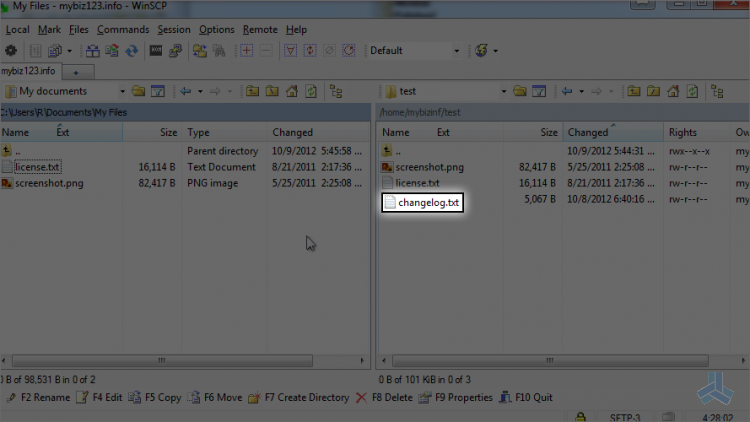Open the Mark menu
Image resolution: width=750 pixels, height=422 pixels.
click(49, 30)
